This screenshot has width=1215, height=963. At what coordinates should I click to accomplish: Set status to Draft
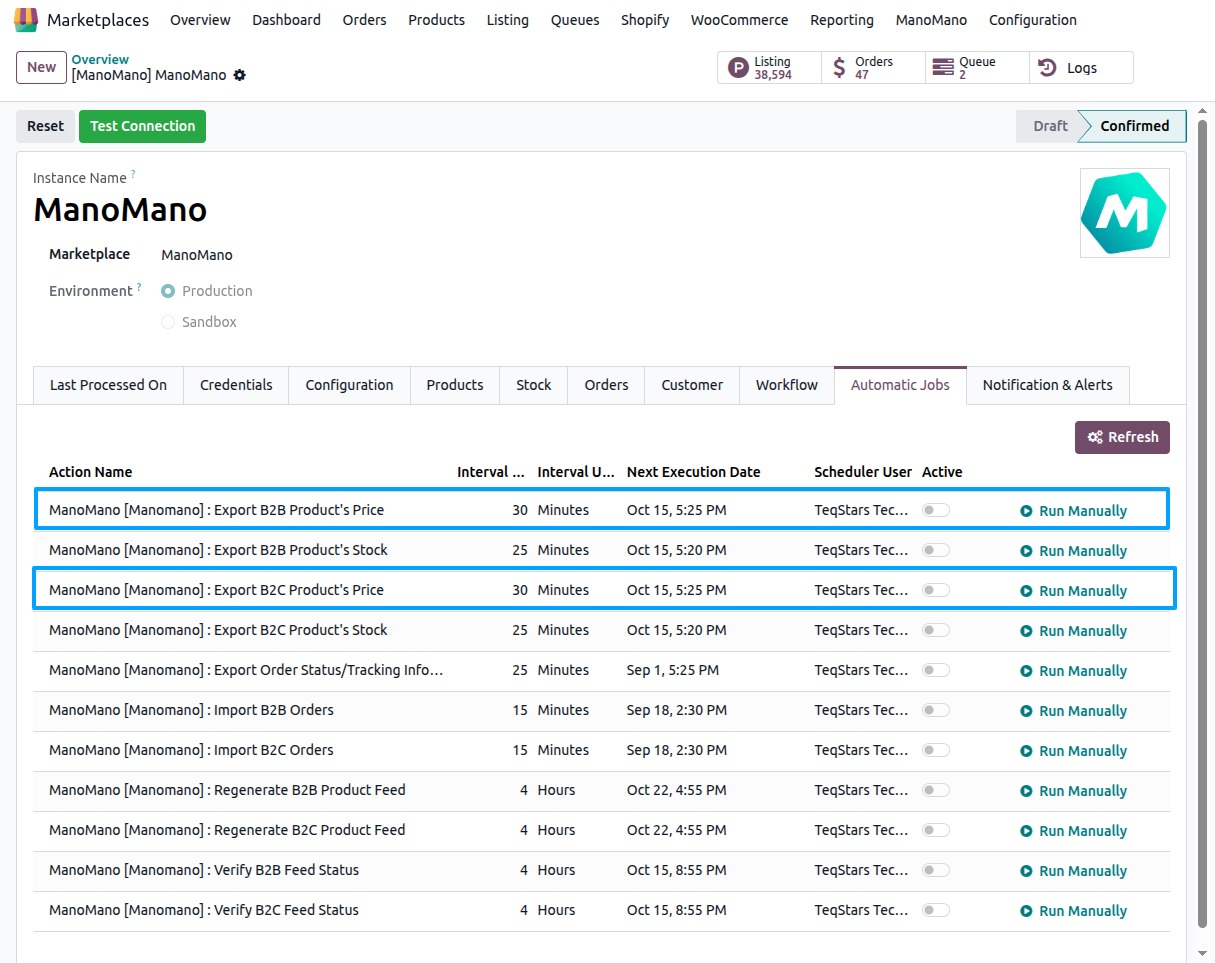pyautogui.click(x=1049, y=126)
